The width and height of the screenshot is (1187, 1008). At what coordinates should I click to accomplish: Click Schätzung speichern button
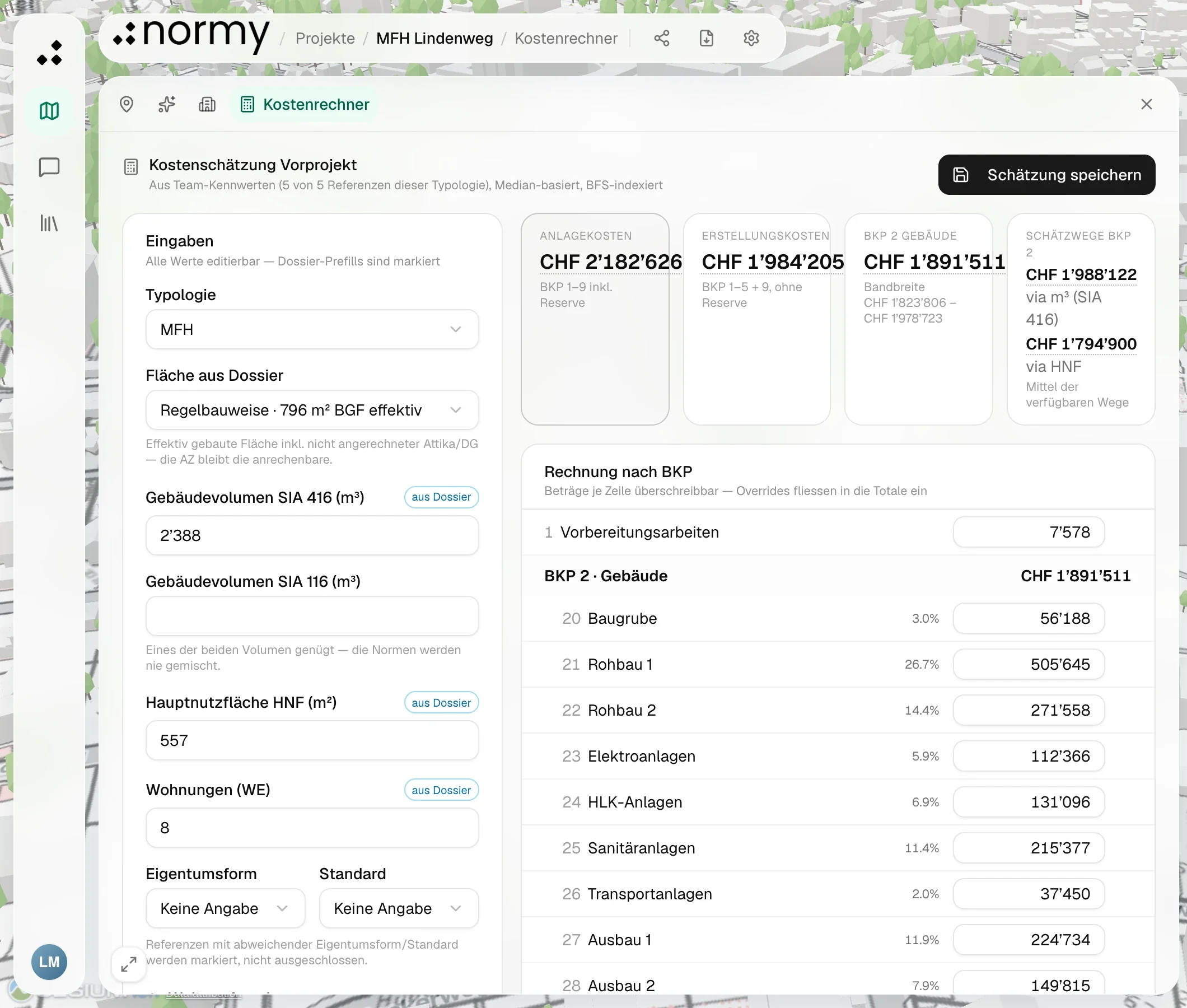(x=1046, y=175)
